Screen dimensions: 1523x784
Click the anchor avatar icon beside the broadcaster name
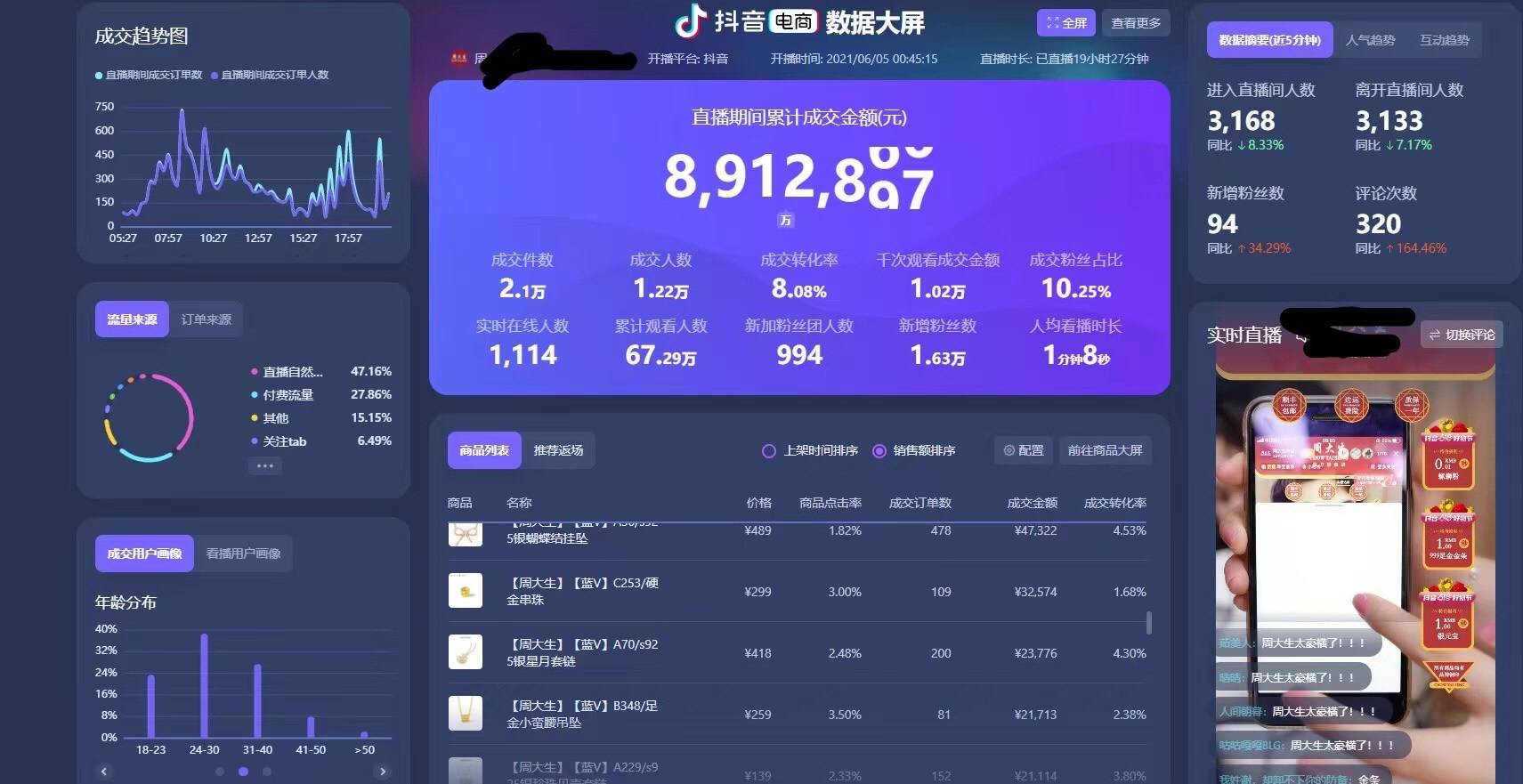(x=458, y=59)
